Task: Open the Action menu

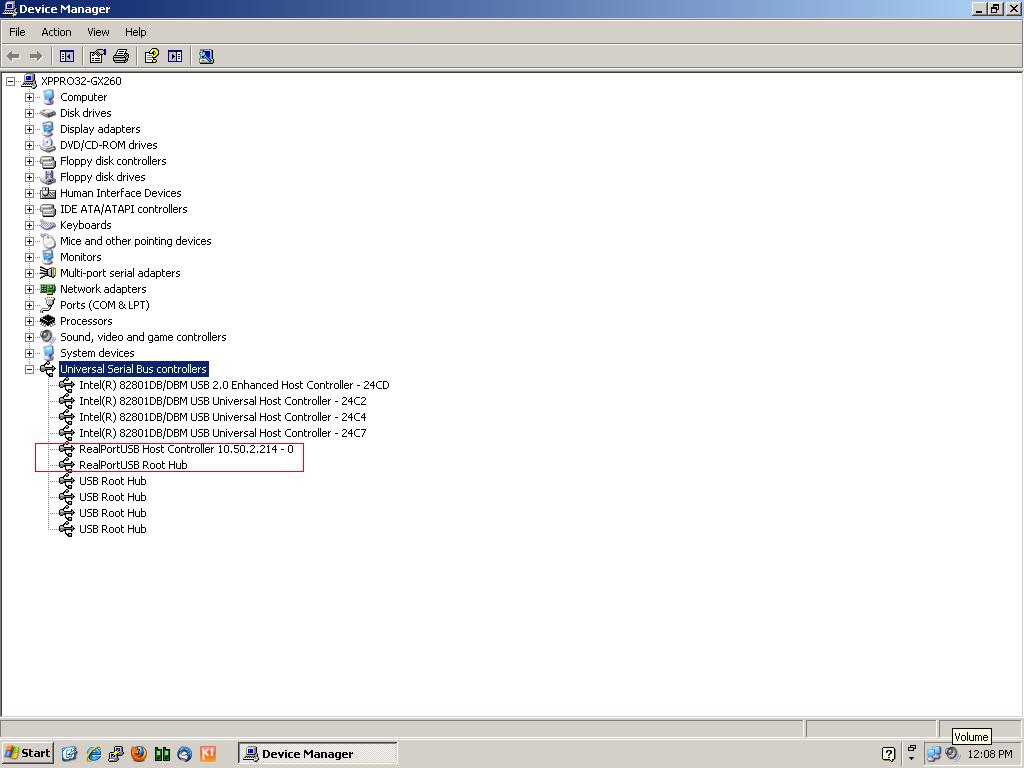Action: [x=56, y=32]
